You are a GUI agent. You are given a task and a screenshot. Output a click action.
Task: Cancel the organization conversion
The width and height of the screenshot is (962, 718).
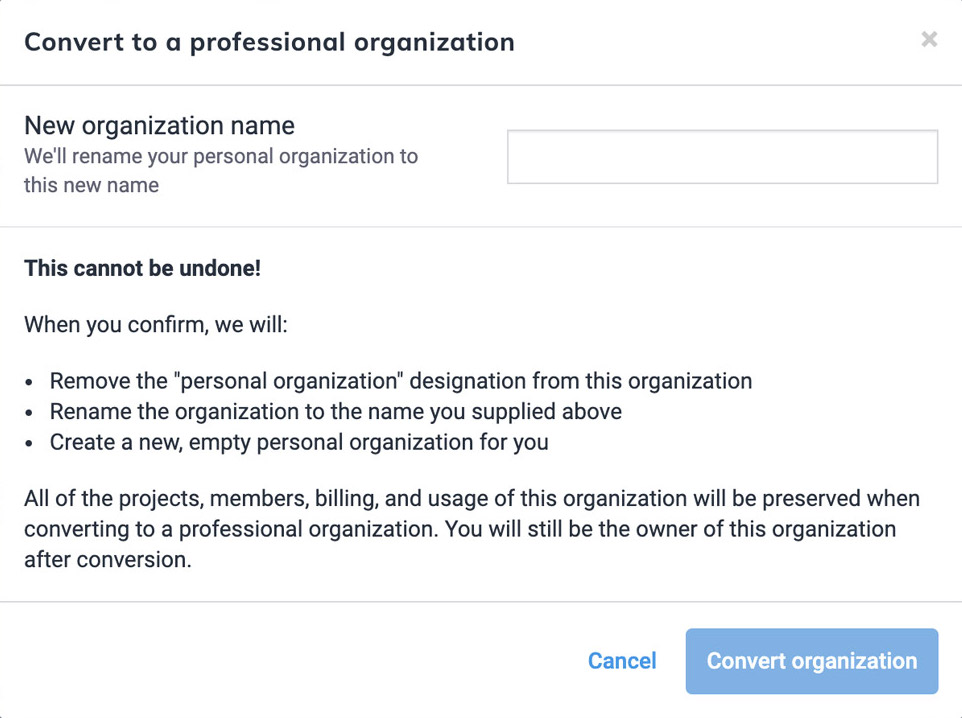pos(622,661)
